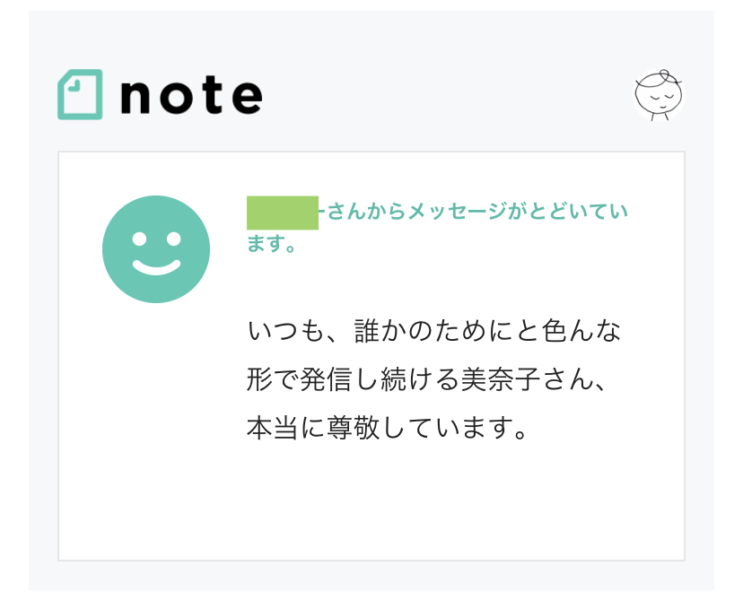Click the left eye of the smiley icon

point(139,238)
